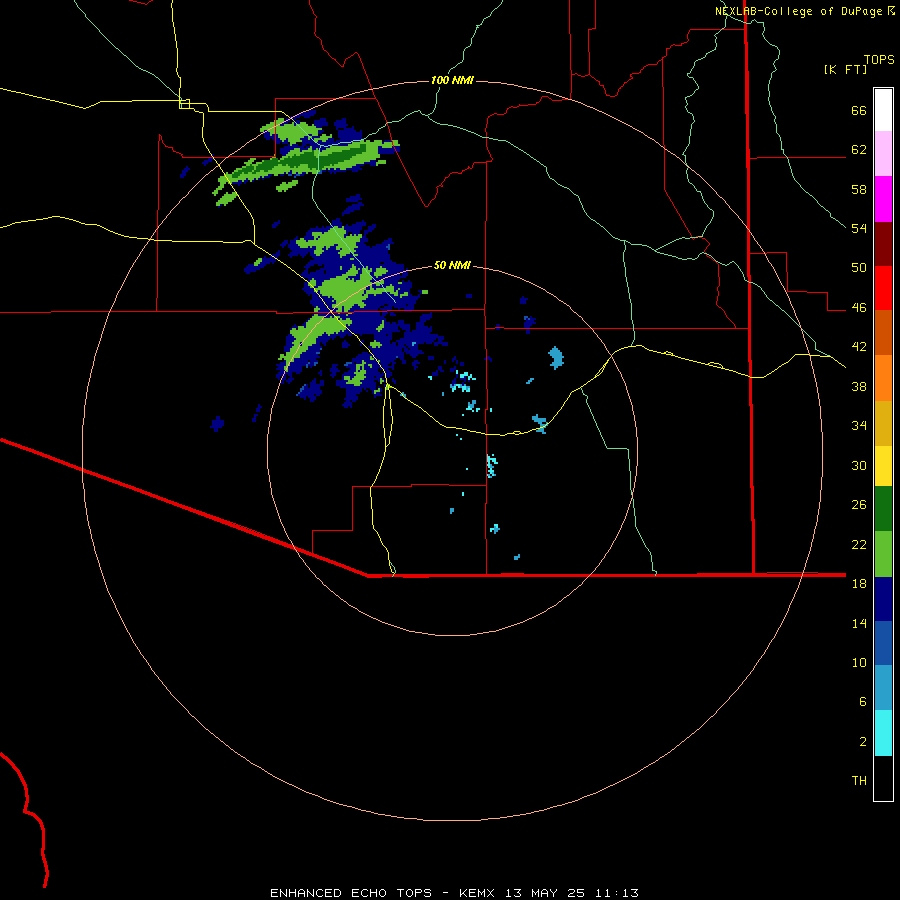900x900 pixels.
Task: Click the 46 legend value
Action: pyautogui.click(x=859, y=308)
